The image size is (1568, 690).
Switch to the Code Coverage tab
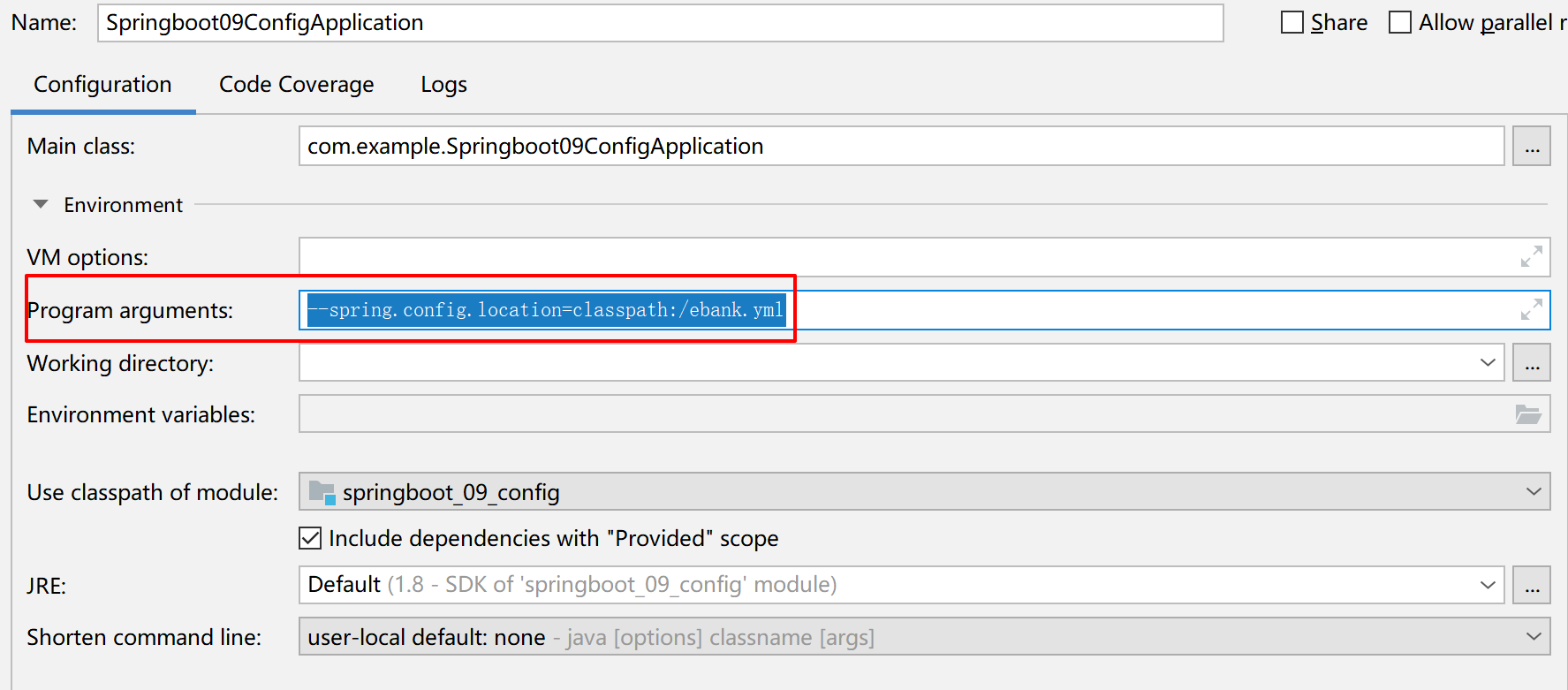point(296,85)
